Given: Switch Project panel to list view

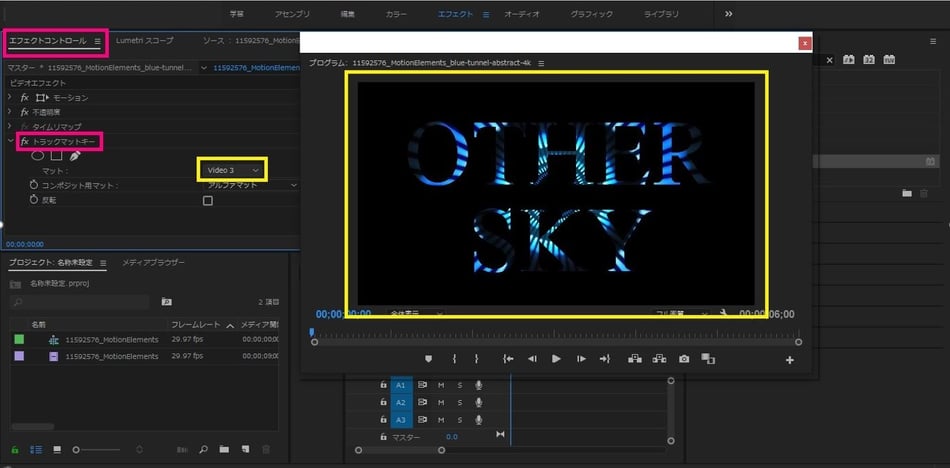Looking at the screenshot, I should click(x=36, y=450).
